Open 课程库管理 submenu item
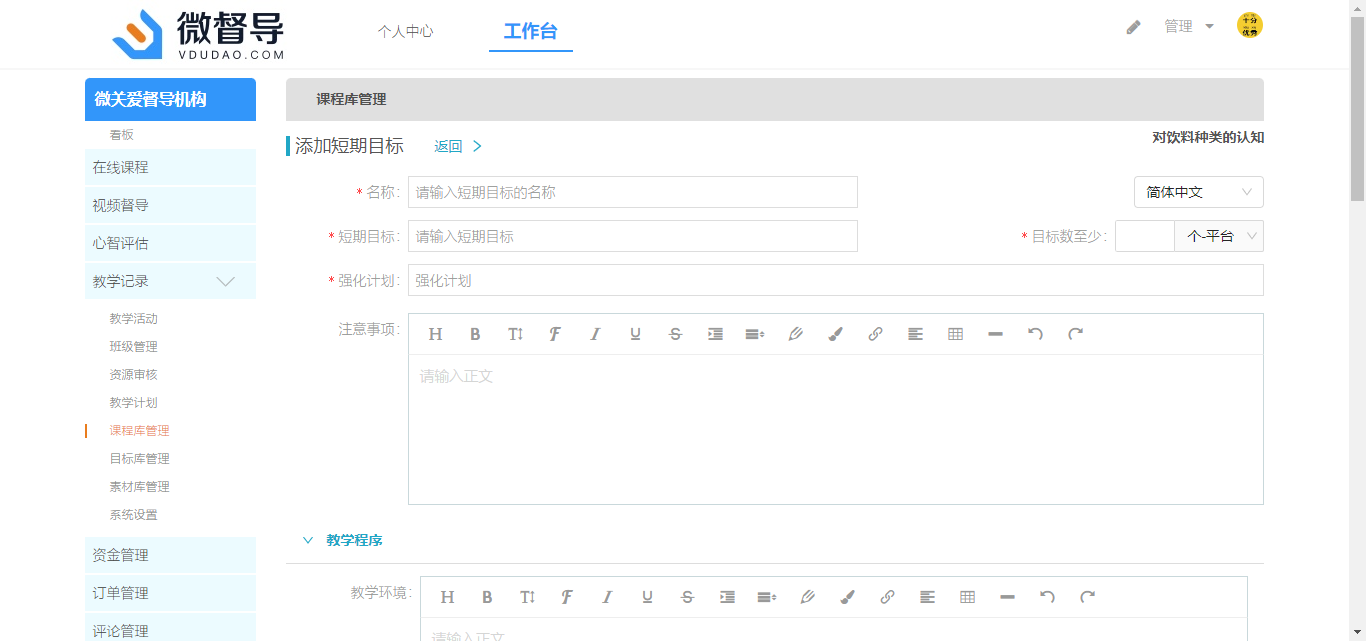This screenshot has width=1366, height=641. pyautogui.click(x=139, y=431)
